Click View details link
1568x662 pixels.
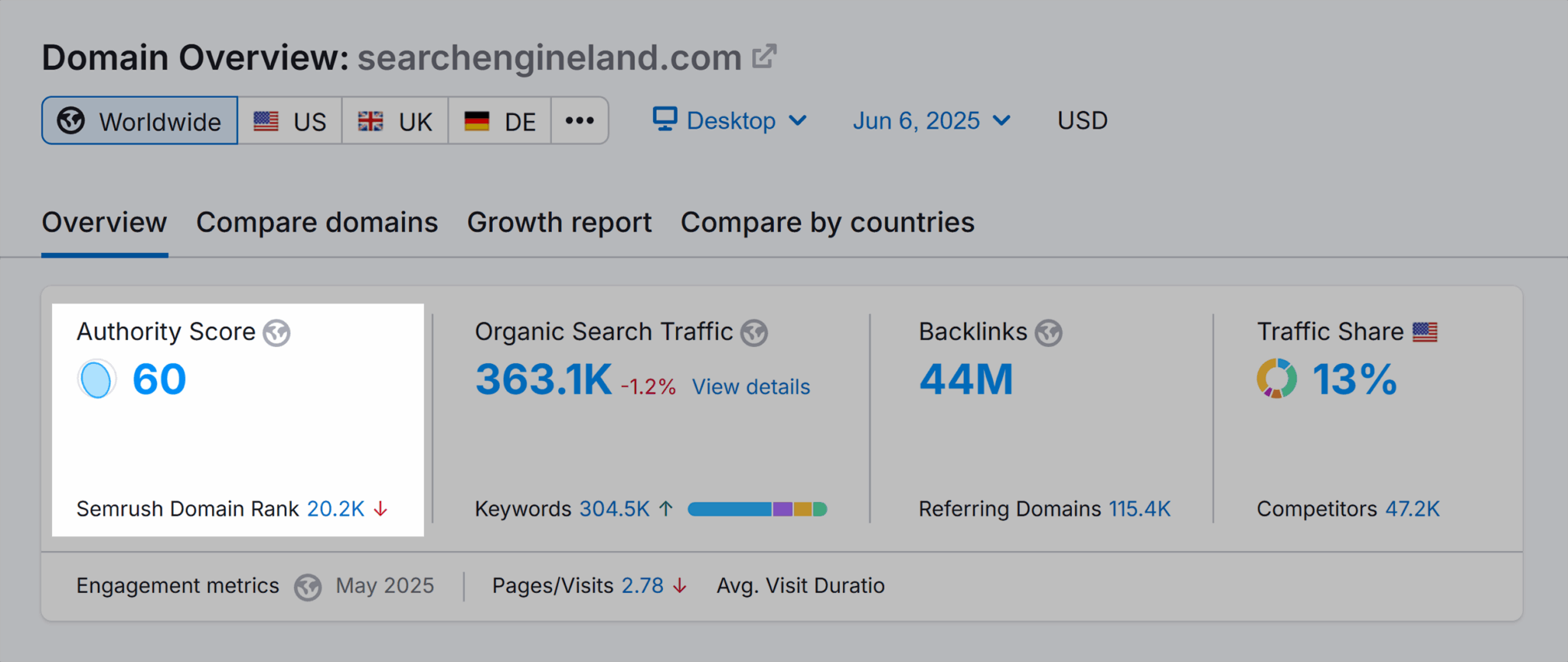pyautogui.click(x=751, y=387)
